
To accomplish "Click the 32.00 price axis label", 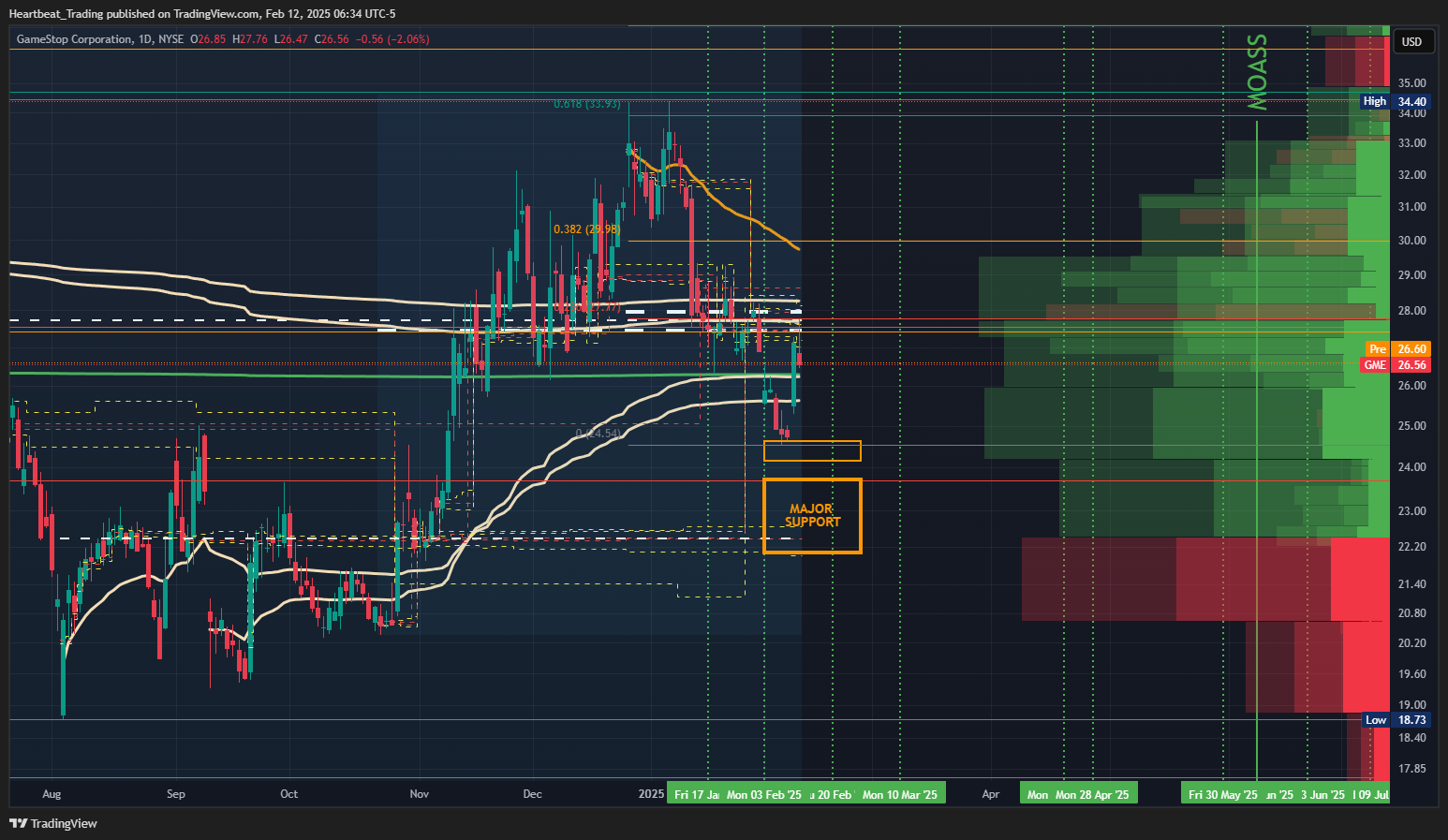I will [1411, 175].
